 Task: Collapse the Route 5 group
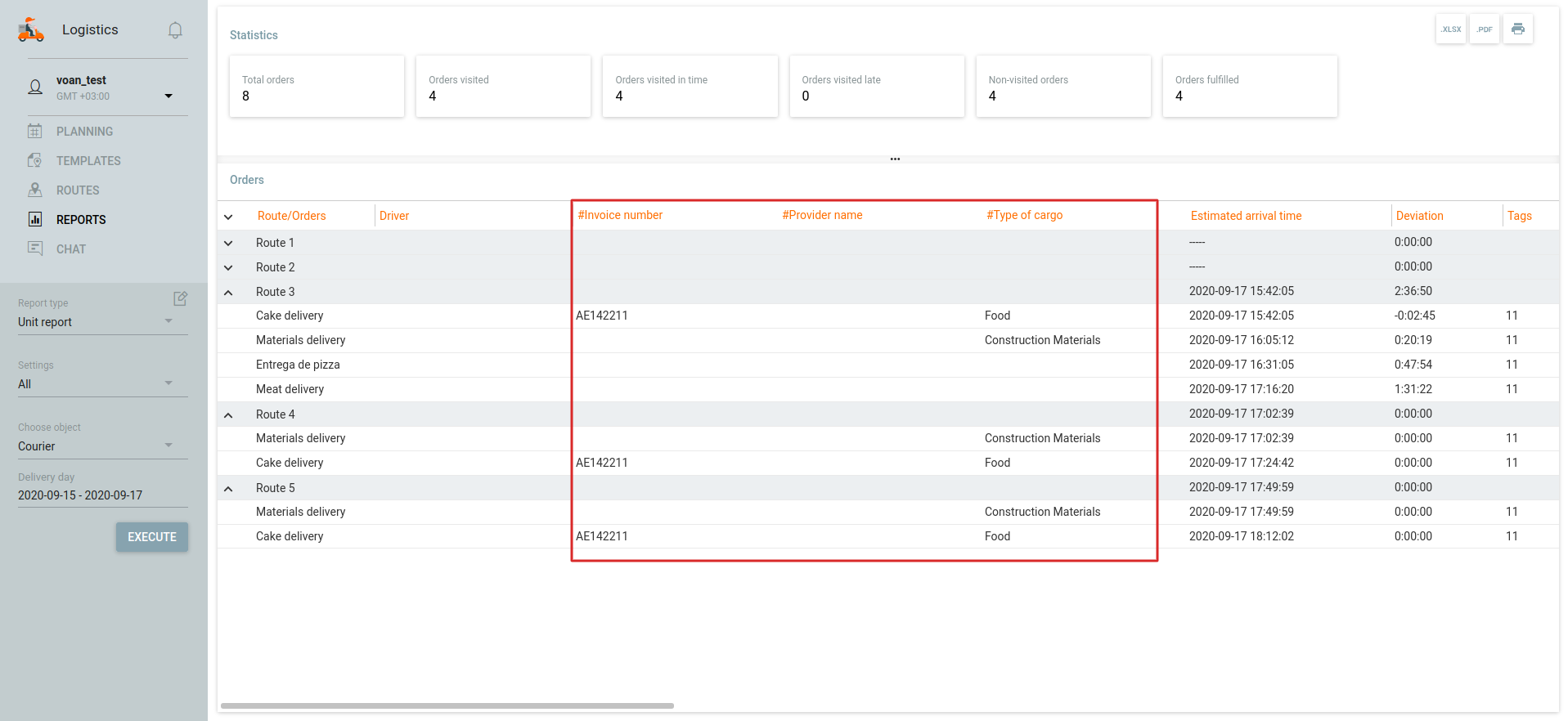pos(228,489)
